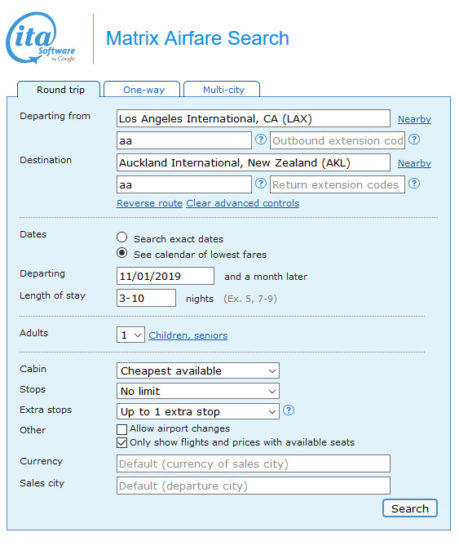This screenshot has height=550, width=459.
Task: Open help icon beside return extension codes
Action: [414, 184]
